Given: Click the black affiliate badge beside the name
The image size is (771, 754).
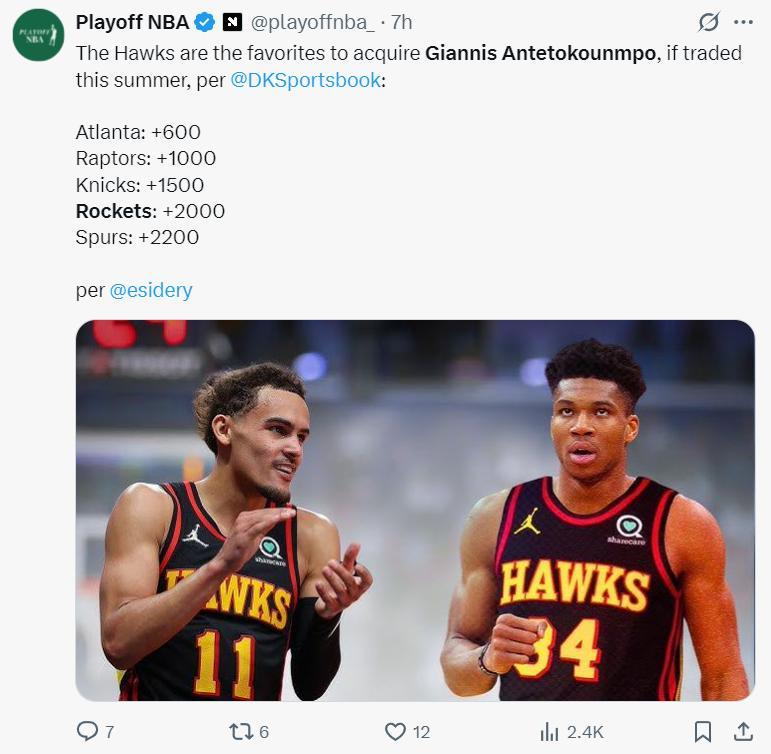Looking at the screenshot, I should (232, 22).
